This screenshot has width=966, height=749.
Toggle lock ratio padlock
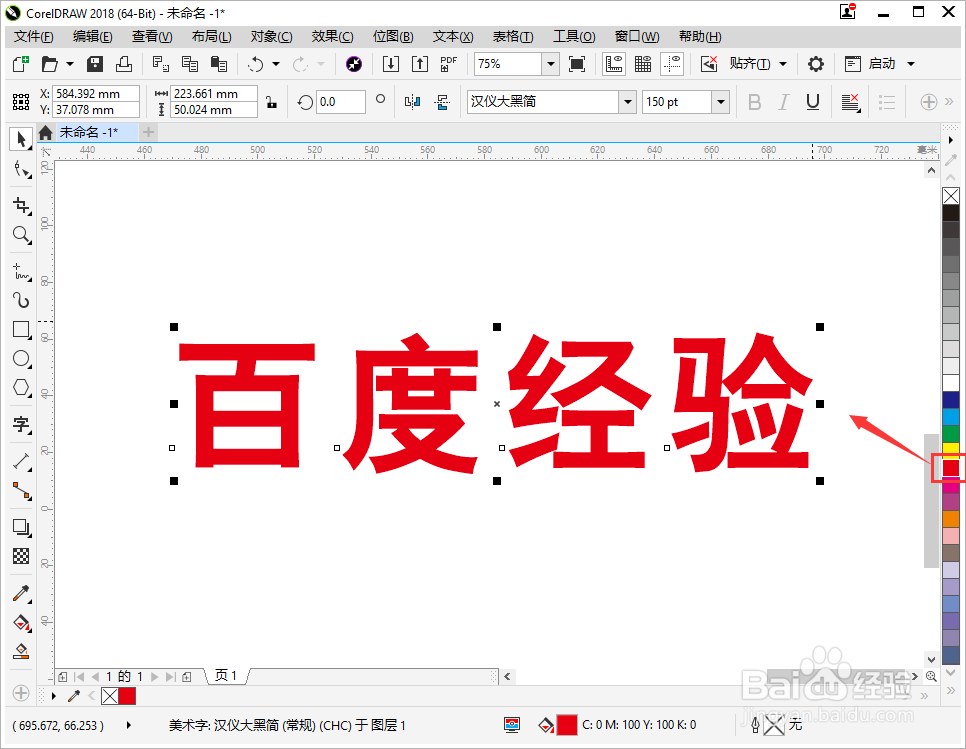pyautogui.click(x=271, y=102)
